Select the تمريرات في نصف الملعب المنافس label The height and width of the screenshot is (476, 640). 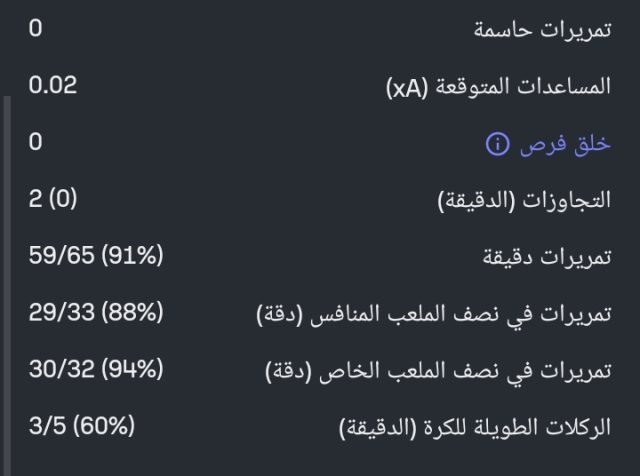click(x=450, y=316)
